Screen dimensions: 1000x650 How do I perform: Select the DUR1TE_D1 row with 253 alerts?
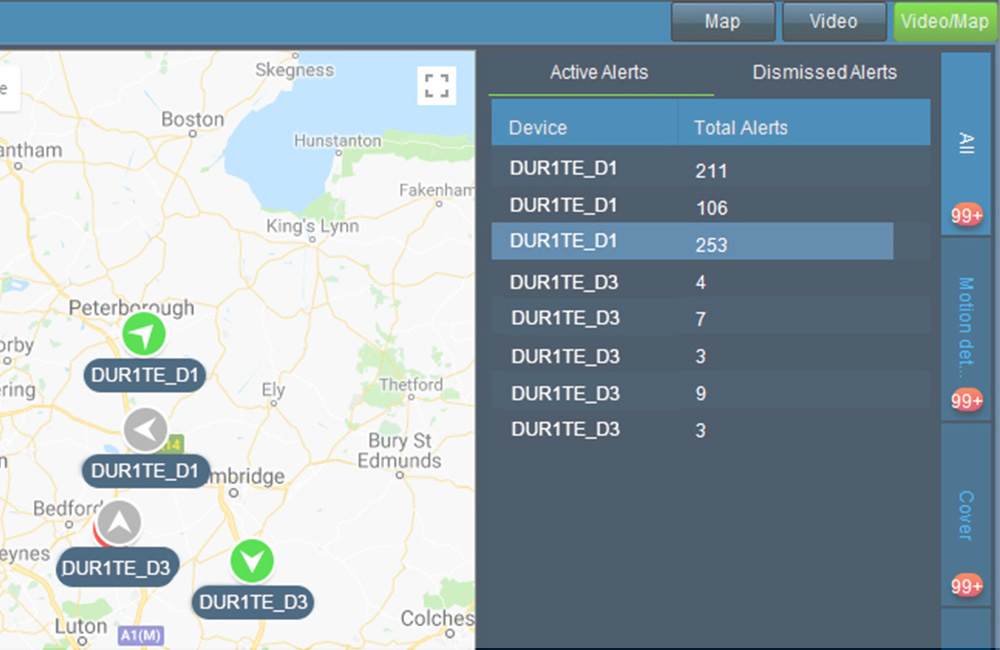pos(693,241)
